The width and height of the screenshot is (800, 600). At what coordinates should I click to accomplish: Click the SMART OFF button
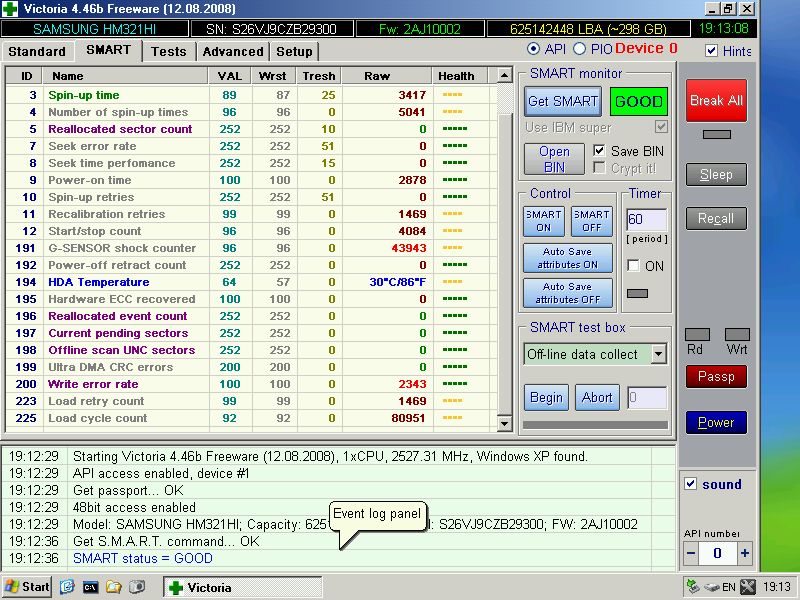tap(592, 221)
